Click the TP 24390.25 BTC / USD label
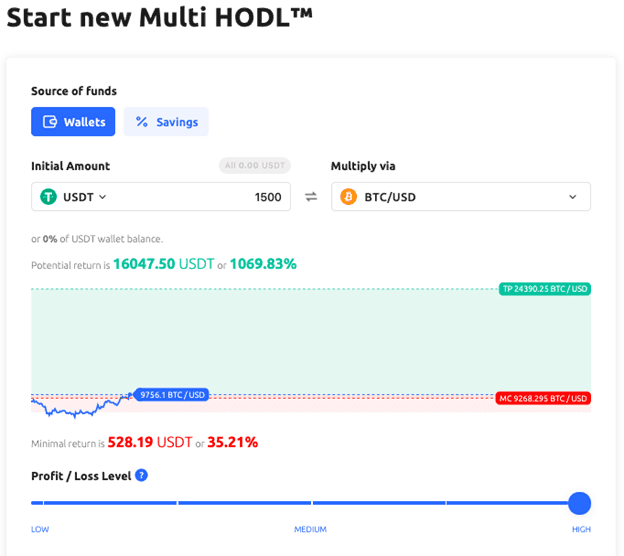 [x=544, y=289]
